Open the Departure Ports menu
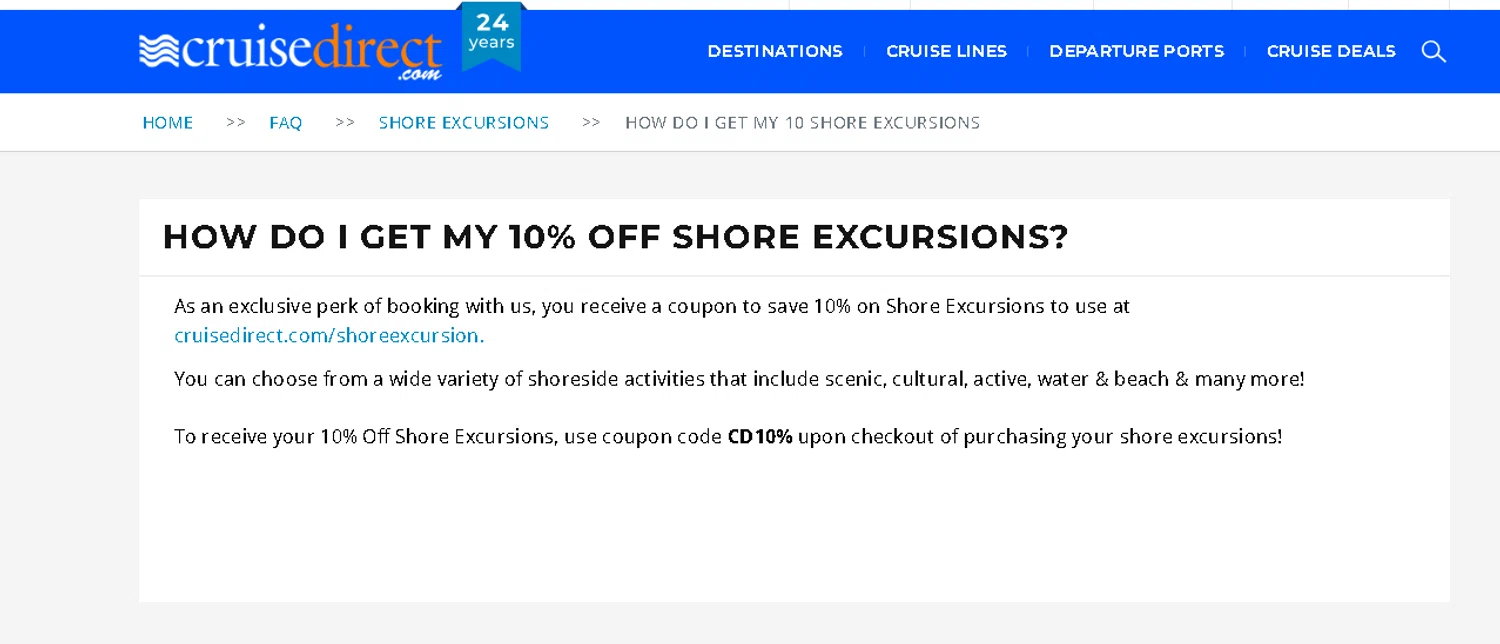The image size is (1500, 644). [1136, 51]
